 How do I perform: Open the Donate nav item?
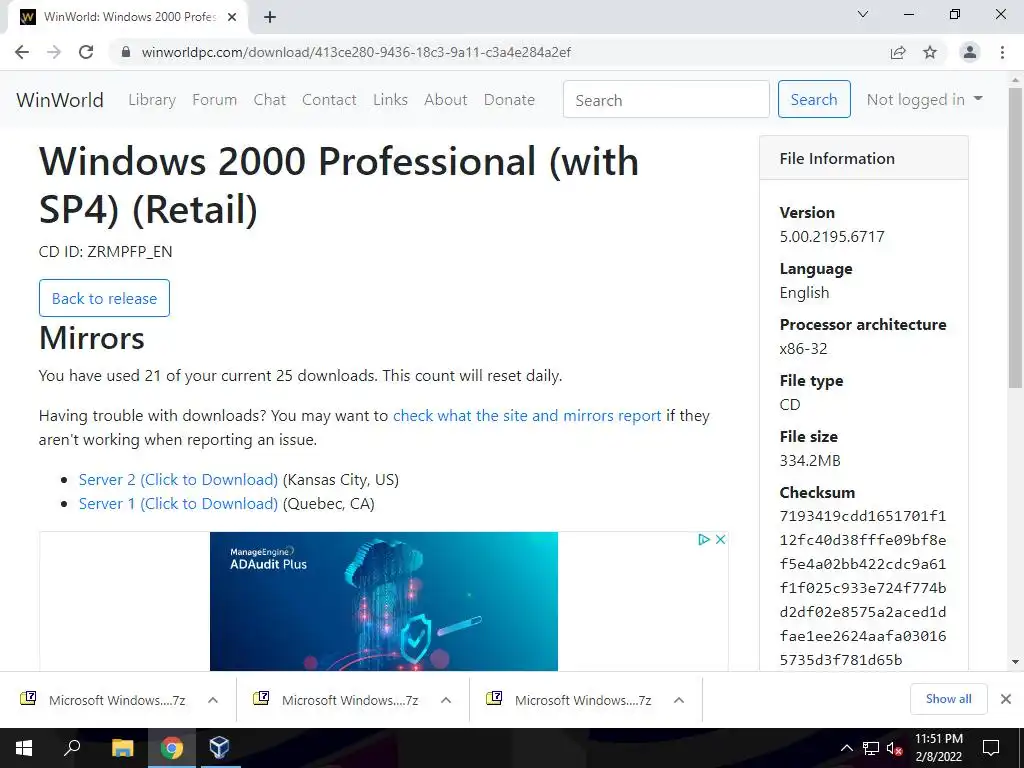coord(509,100)
